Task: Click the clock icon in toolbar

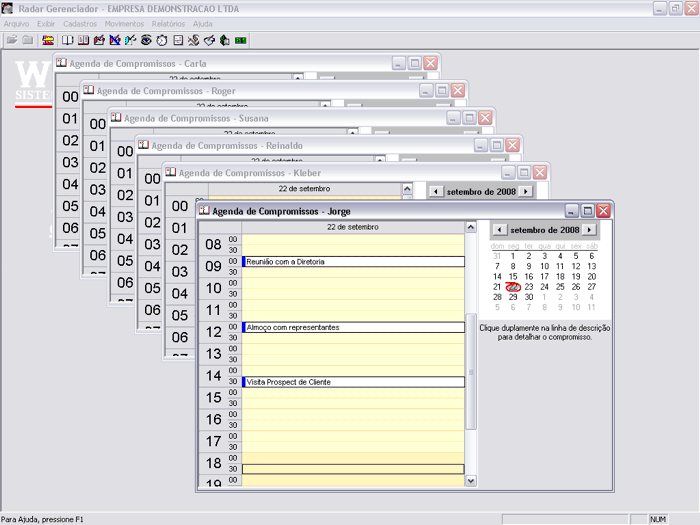Action: click(162, 40)
